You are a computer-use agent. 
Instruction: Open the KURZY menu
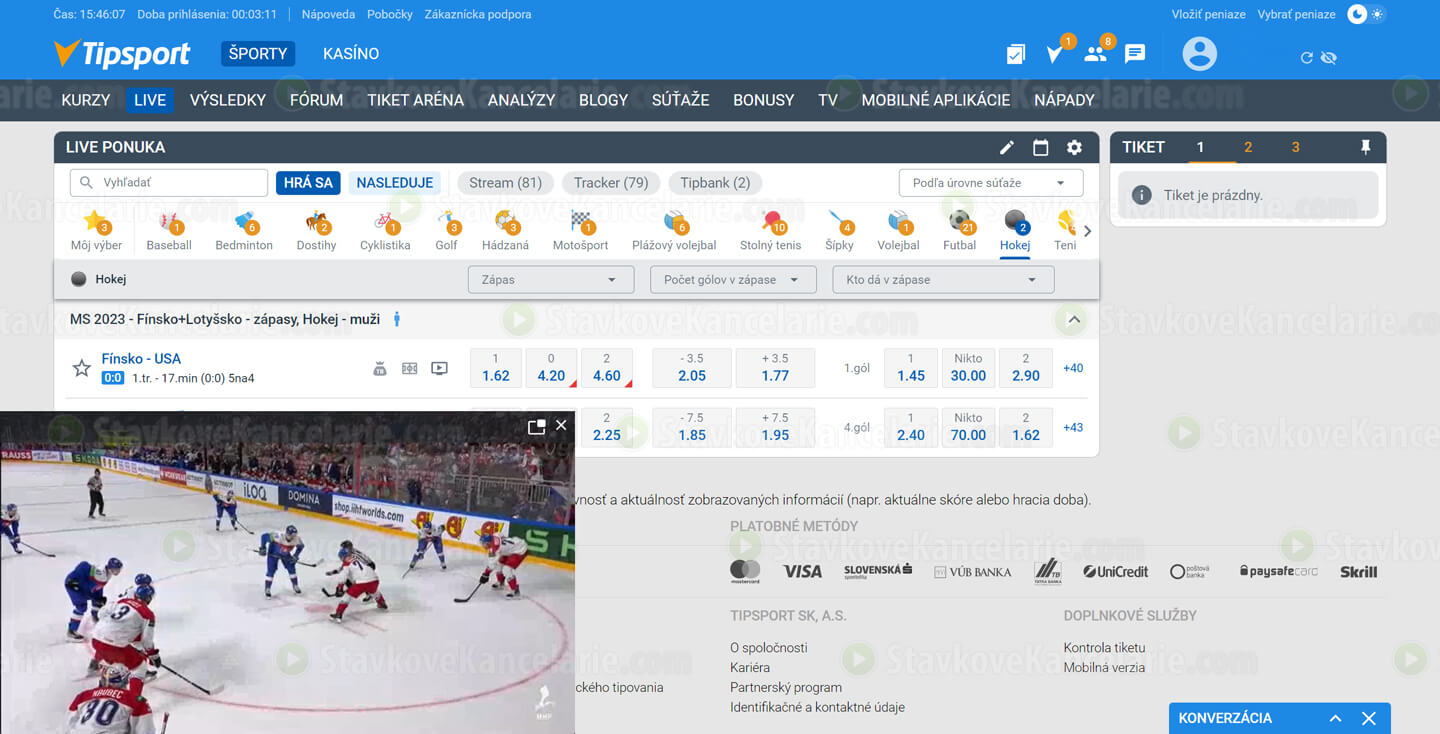click(x=85, y=100)
